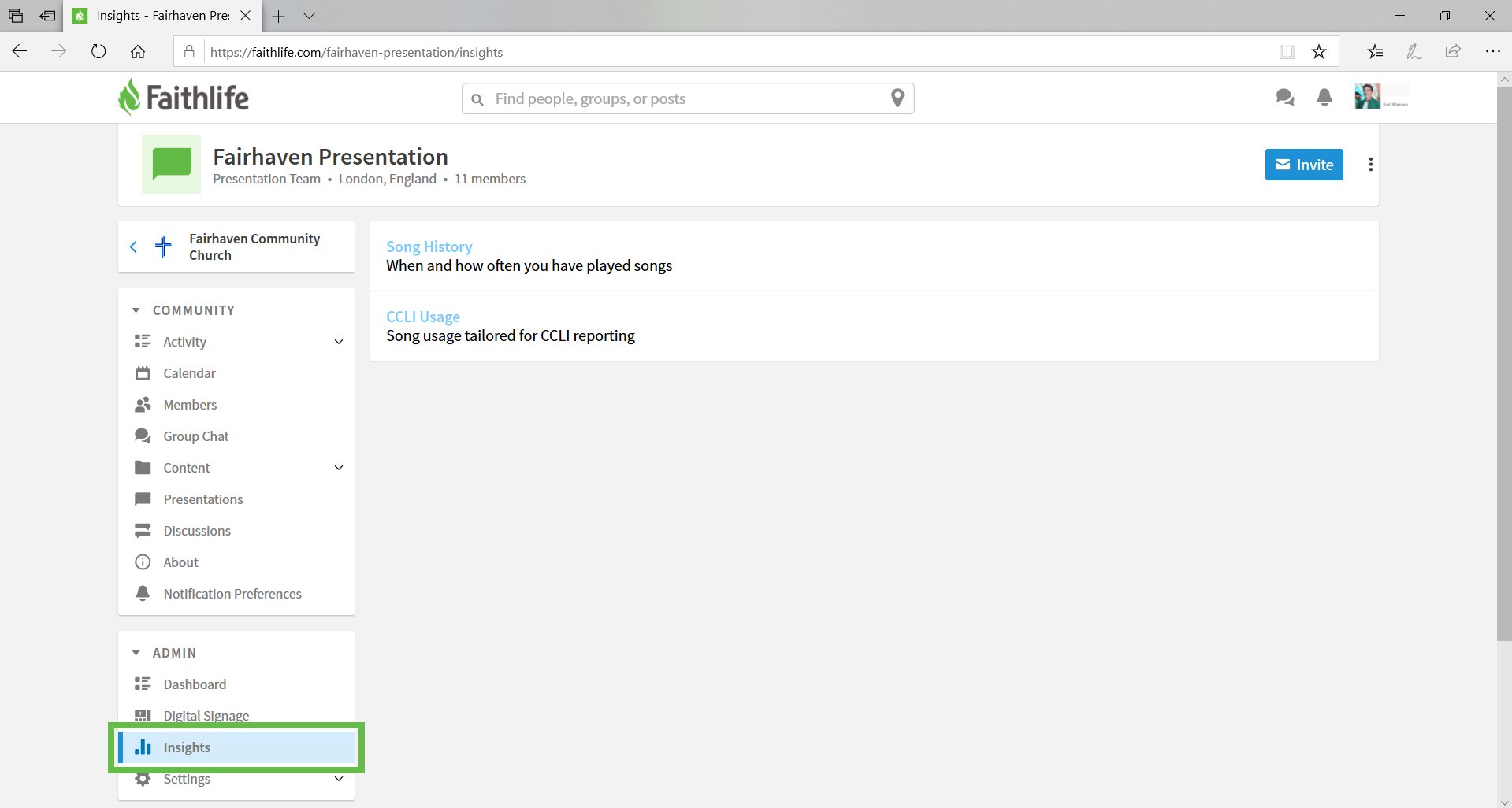Select the Insights - Fairhaven browser tab
The width and height of the screenshot is (1512, 808).
click(x=163, y=15)
